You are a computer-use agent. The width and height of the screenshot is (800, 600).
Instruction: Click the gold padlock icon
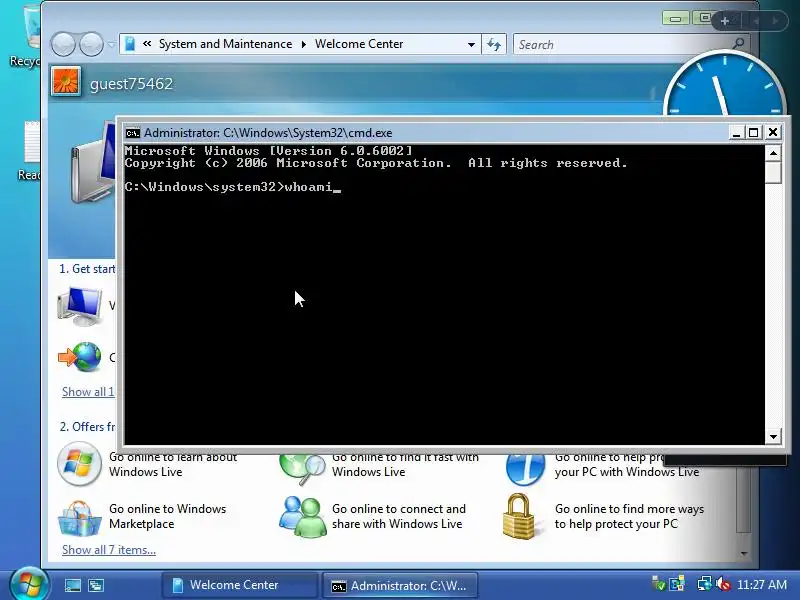click(519, 516)
